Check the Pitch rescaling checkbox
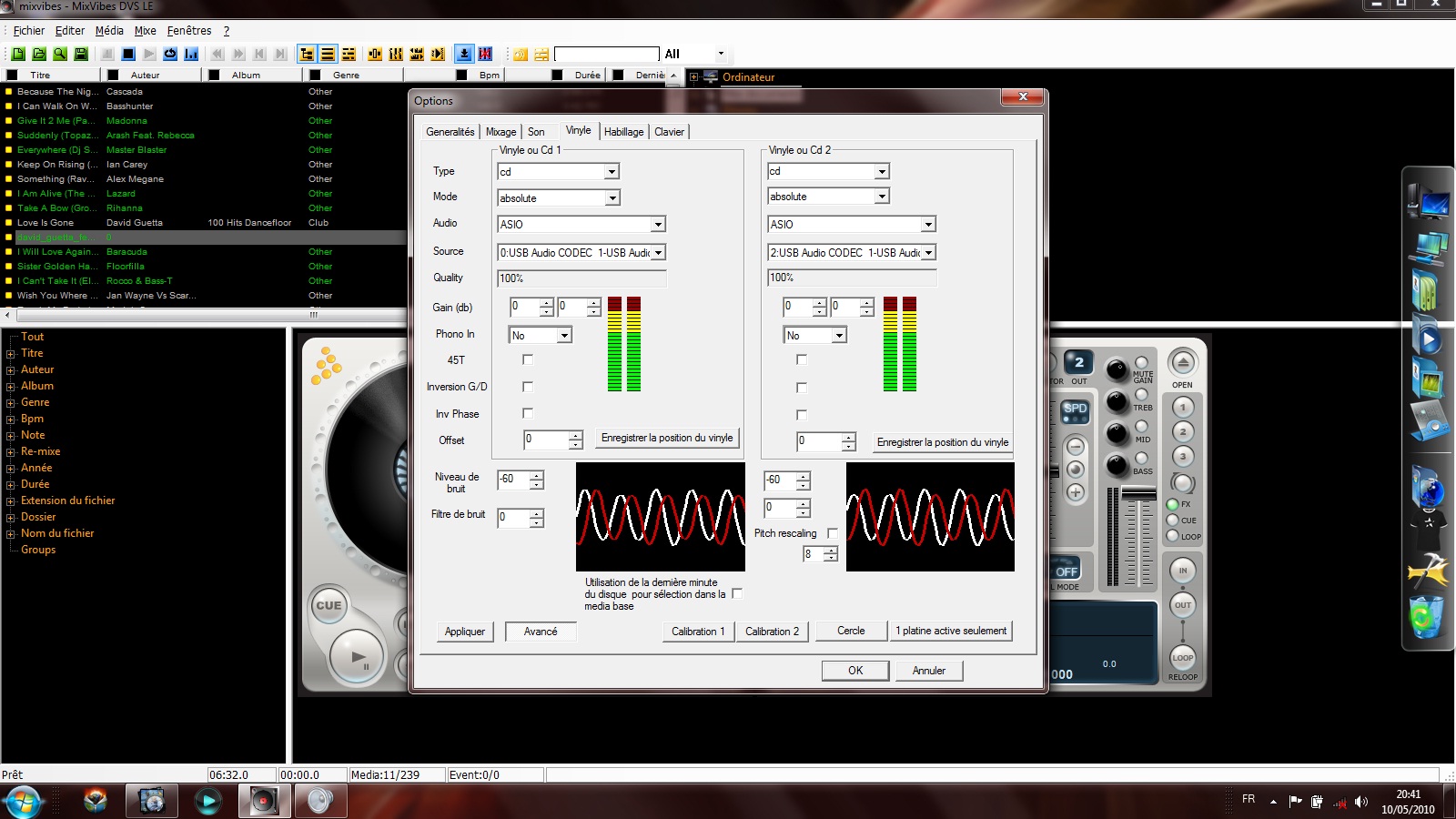 pyautogui.click(x=832, y=533)
